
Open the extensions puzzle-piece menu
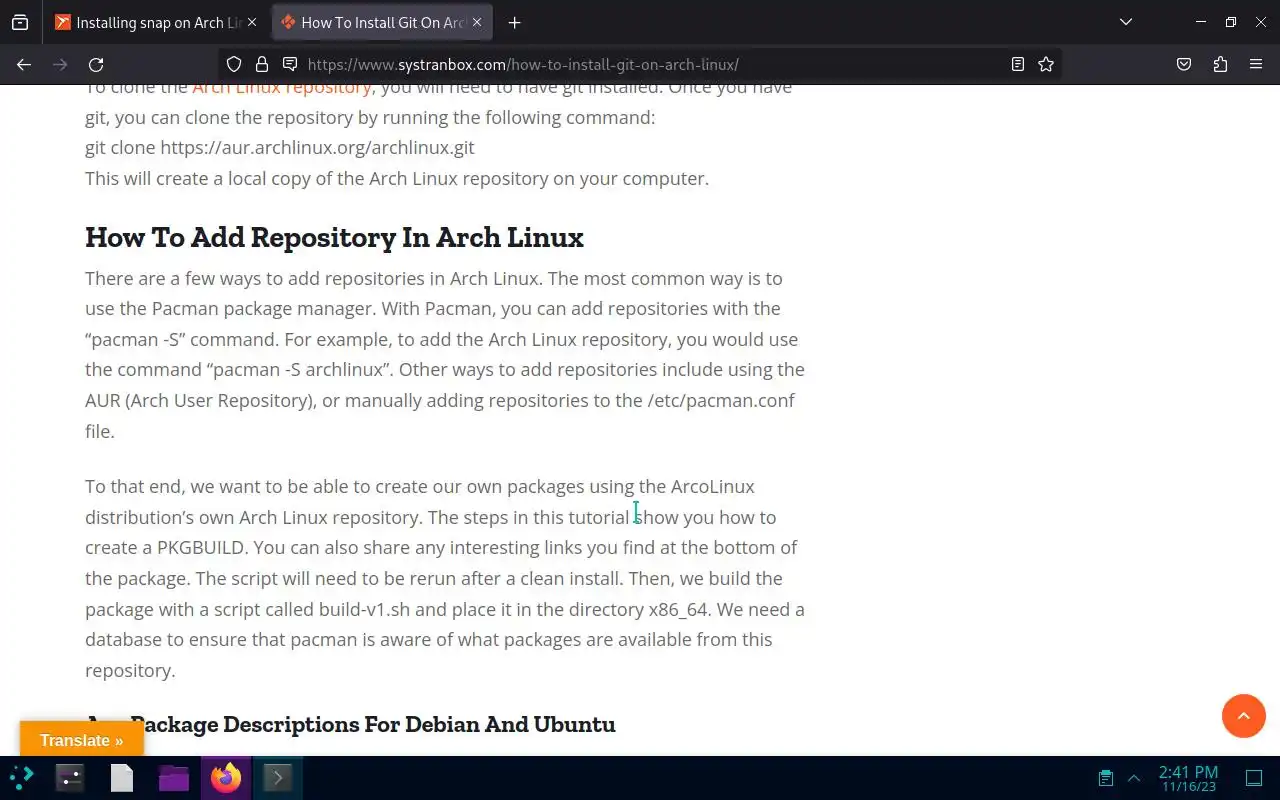tap(1220, 64)
